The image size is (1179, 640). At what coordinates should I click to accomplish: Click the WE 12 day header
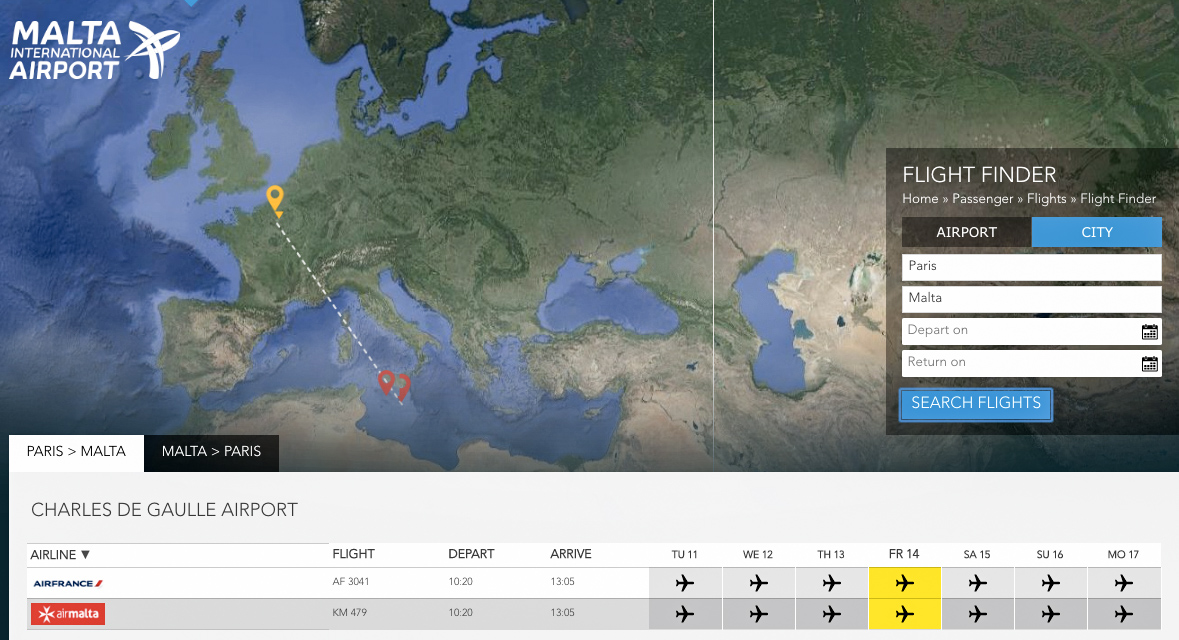click(x=758, y=555)
